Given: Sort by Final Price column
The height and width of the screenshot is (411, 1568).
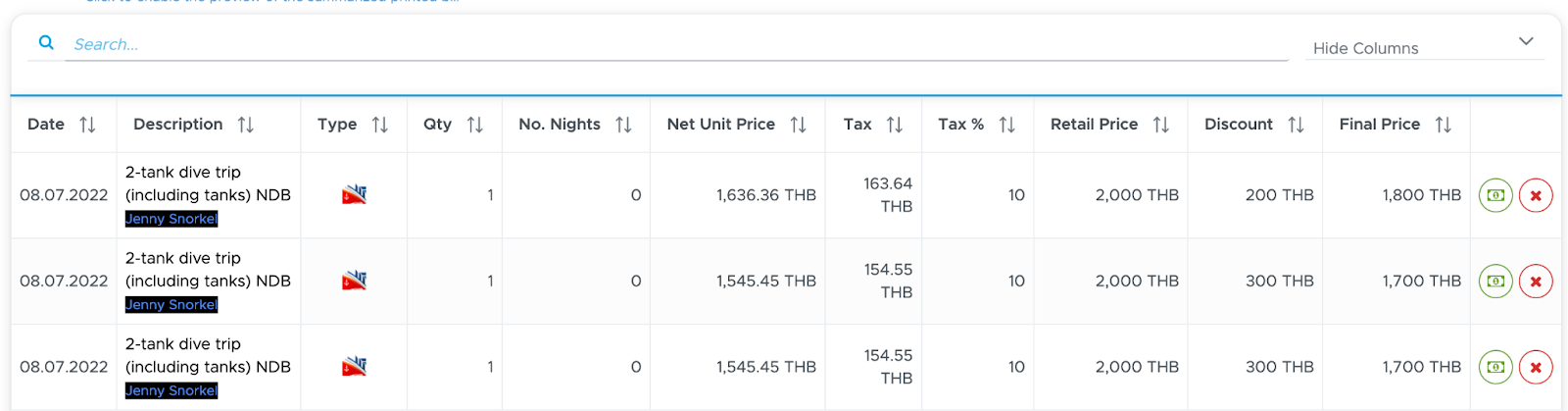Looking at the screenshot, I should pyautogui.click(x=1443, y=125).
